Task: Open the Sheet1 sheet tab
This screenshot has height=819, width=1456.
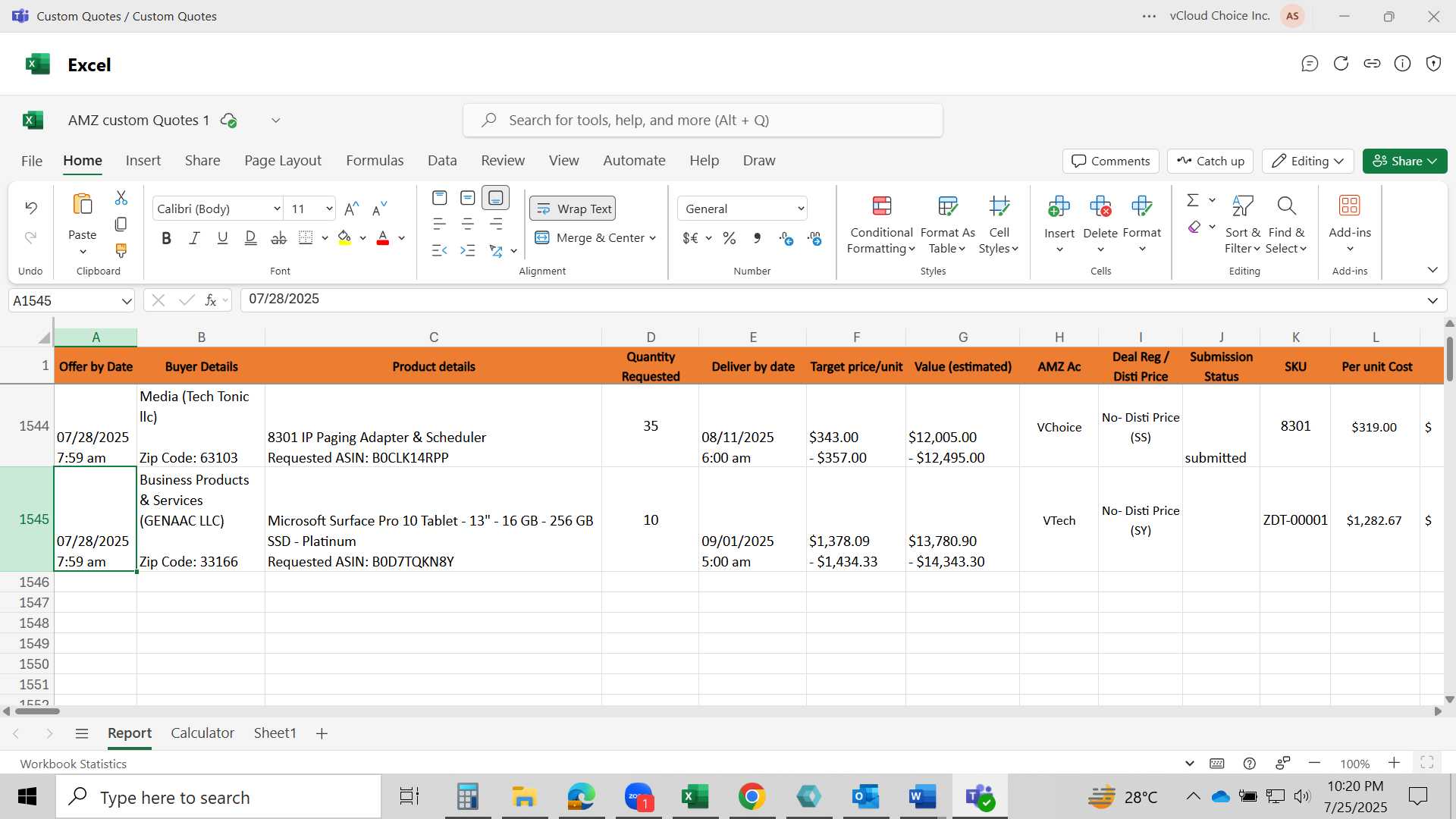Action: [275, 733]
